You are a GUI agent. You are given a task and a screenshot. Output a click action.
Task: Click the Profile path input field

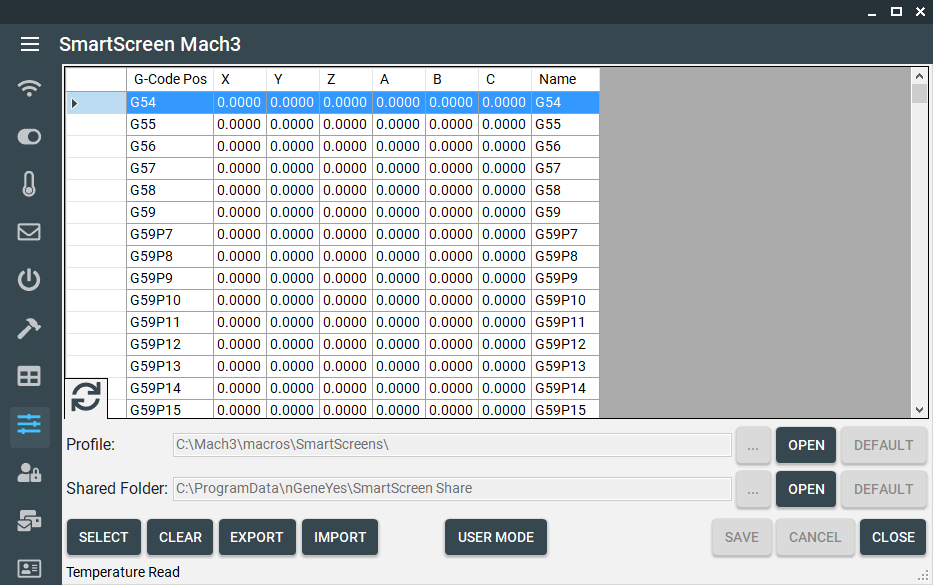pos(452,445)
